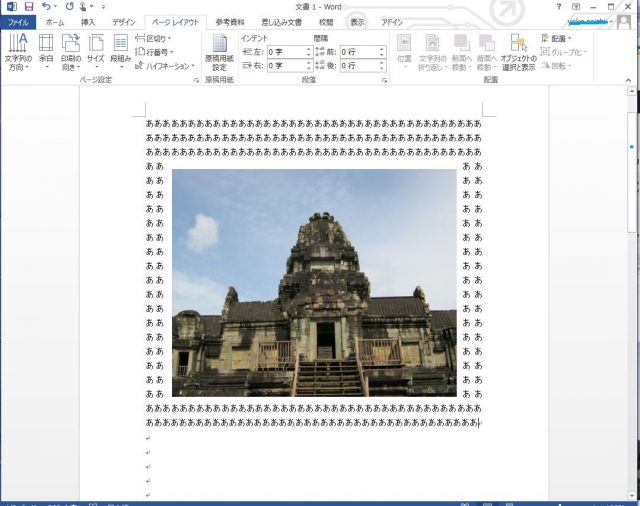The height and width of the screenshot is (506, 640).
Task: Click the Wrap Text (文字列の折り返し) icon
Action: pos(433,52)
